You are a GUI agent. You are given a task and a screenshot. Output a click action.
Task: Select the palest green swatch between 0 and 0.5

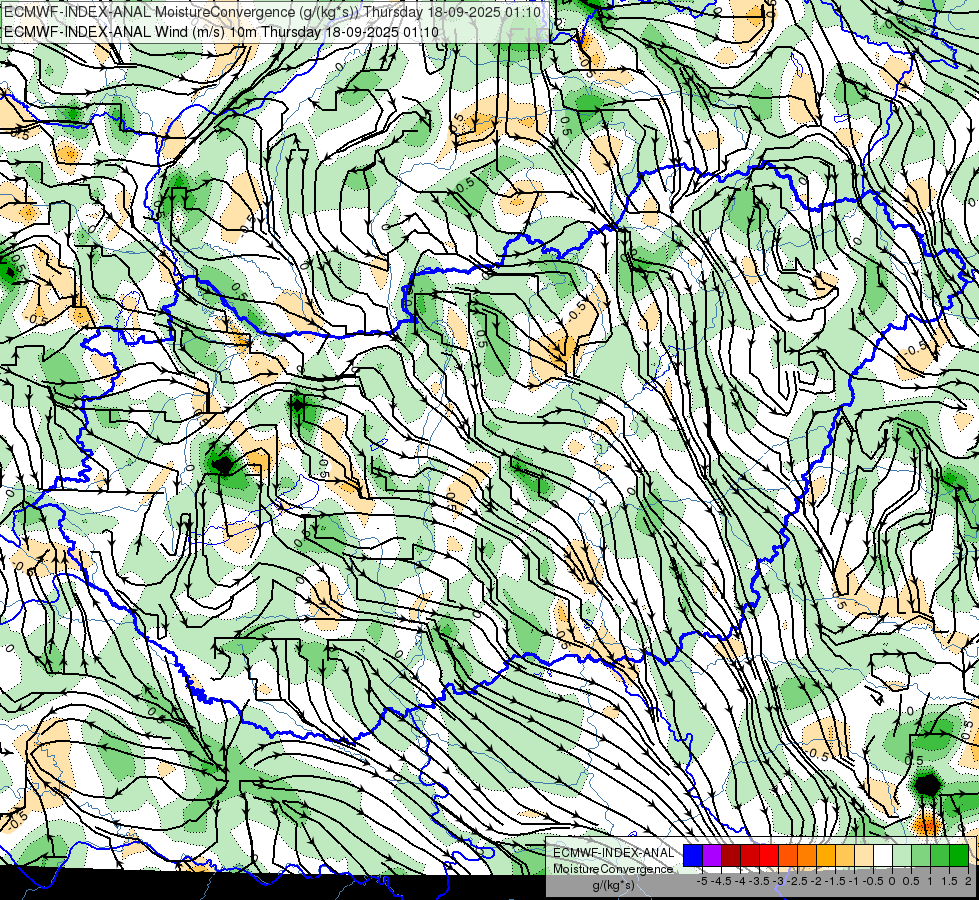click(x=902, y=856)
